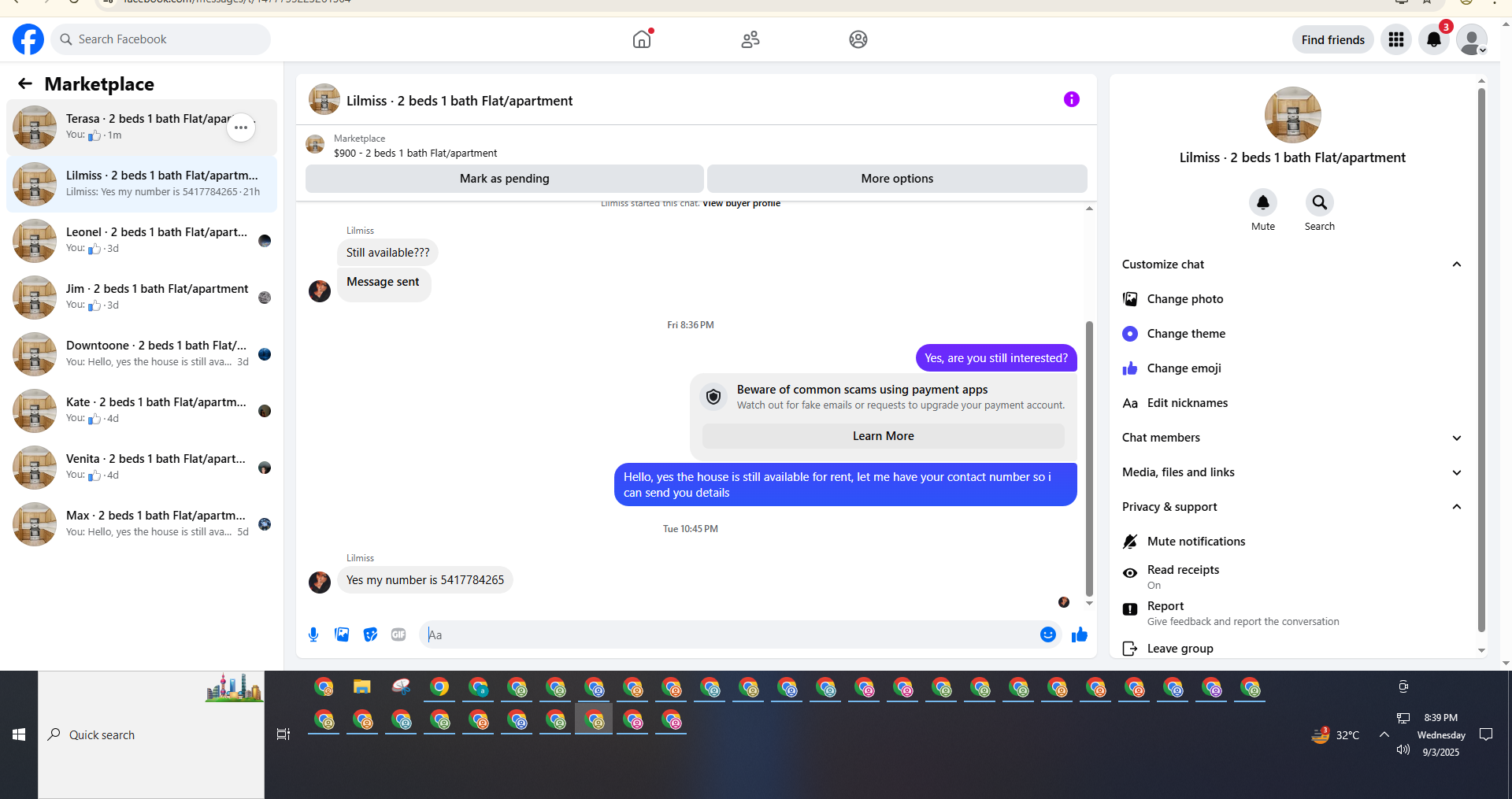Select the Lilmiss conversation in list
This screenshot has width=1512, height=799.
[x=142, y=184]
